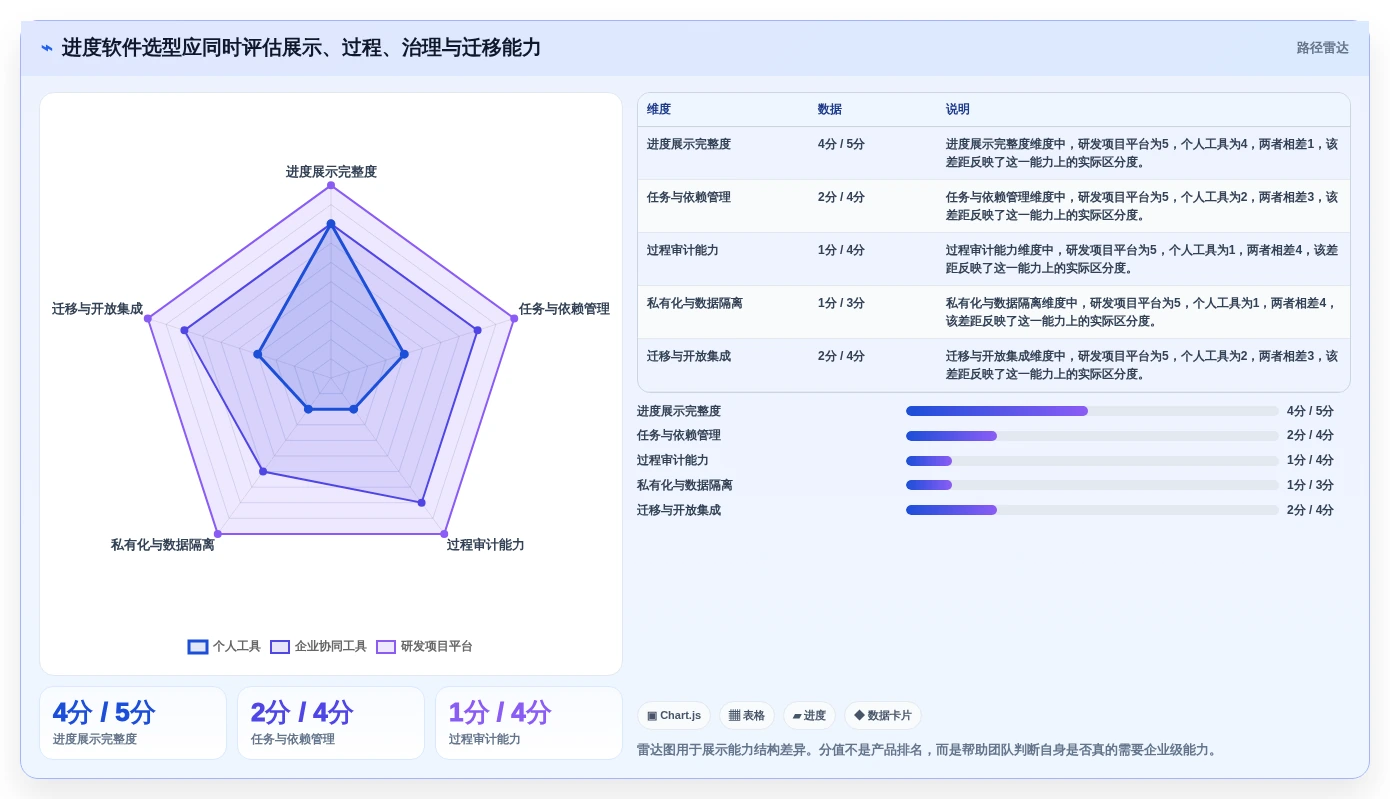
Task: Toggle the 研发项目平台 legend swatch
Action: tap(386, 647)
